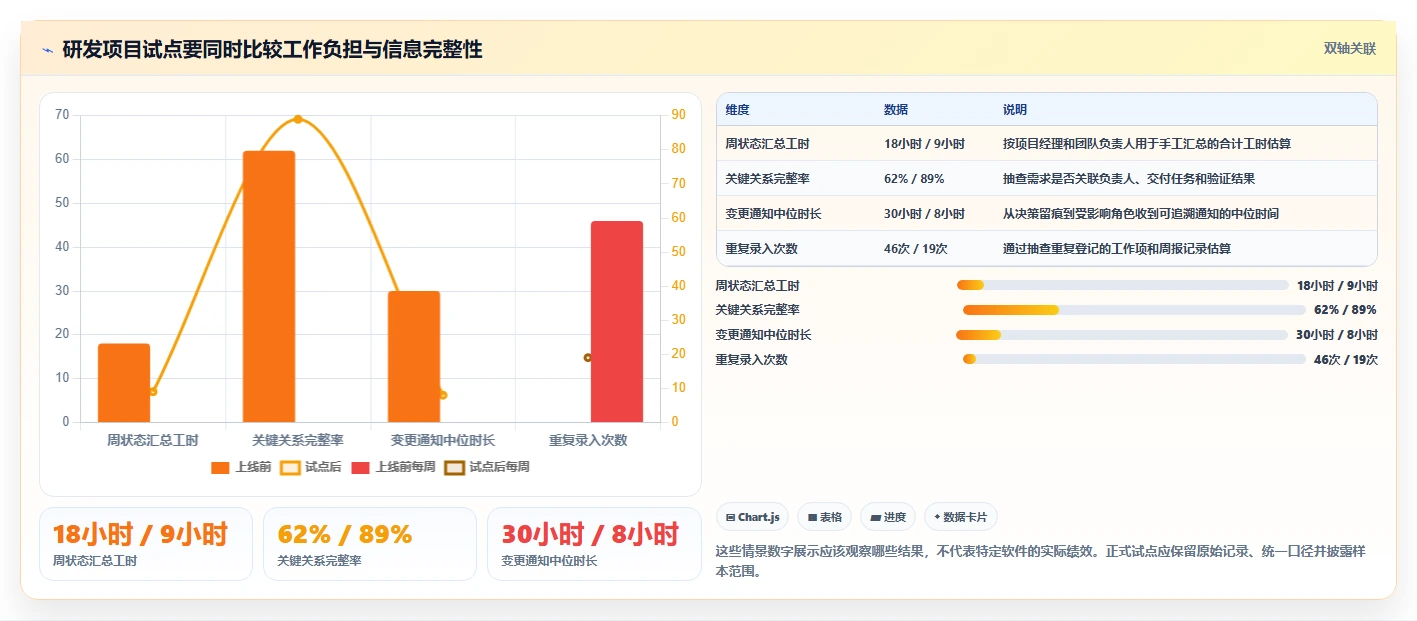Click the 重复录入次数 progress bar
Viewport: 1417px width, 621px height.
pos(1134,359)
